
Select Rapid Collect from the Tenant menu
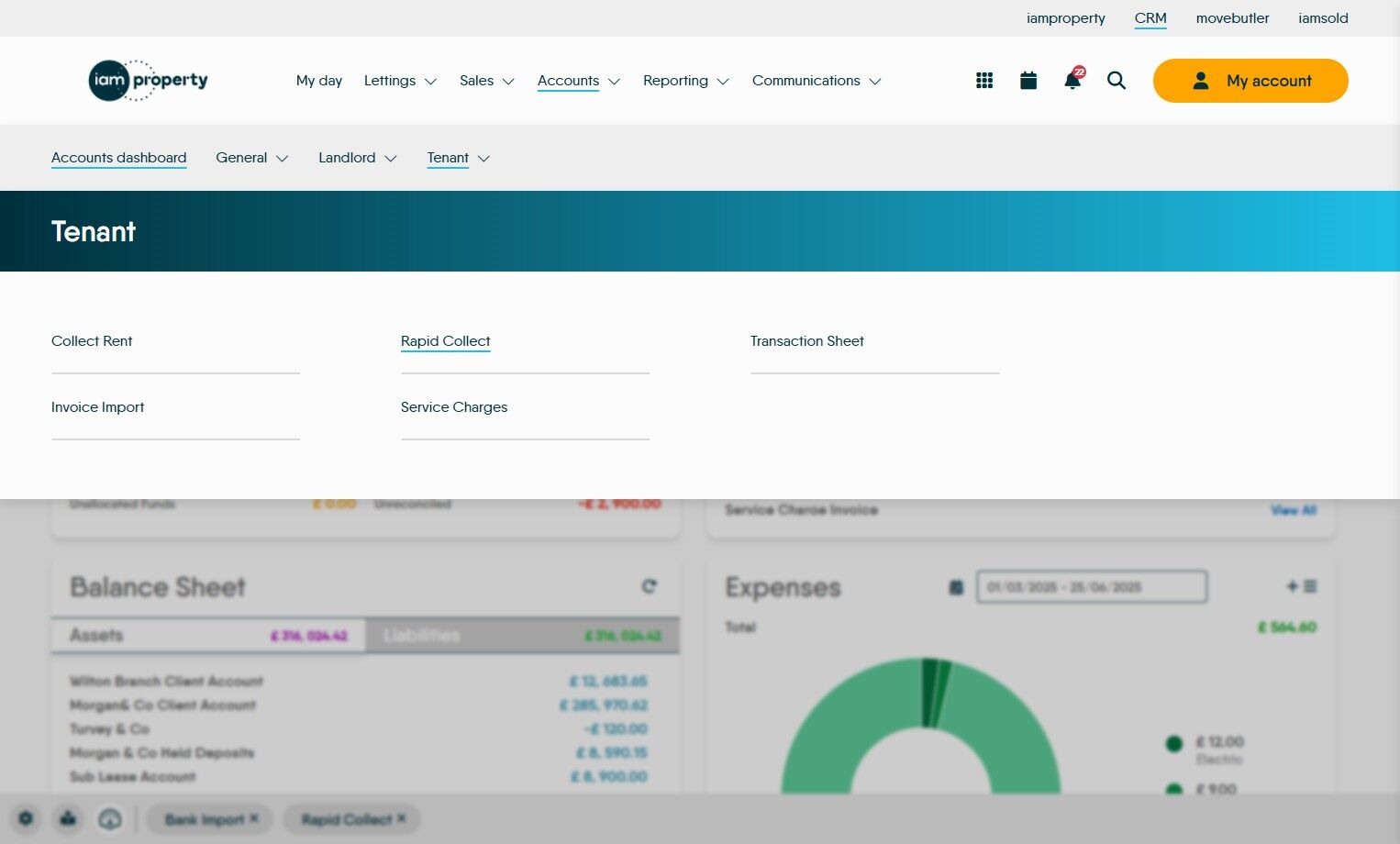446,341
